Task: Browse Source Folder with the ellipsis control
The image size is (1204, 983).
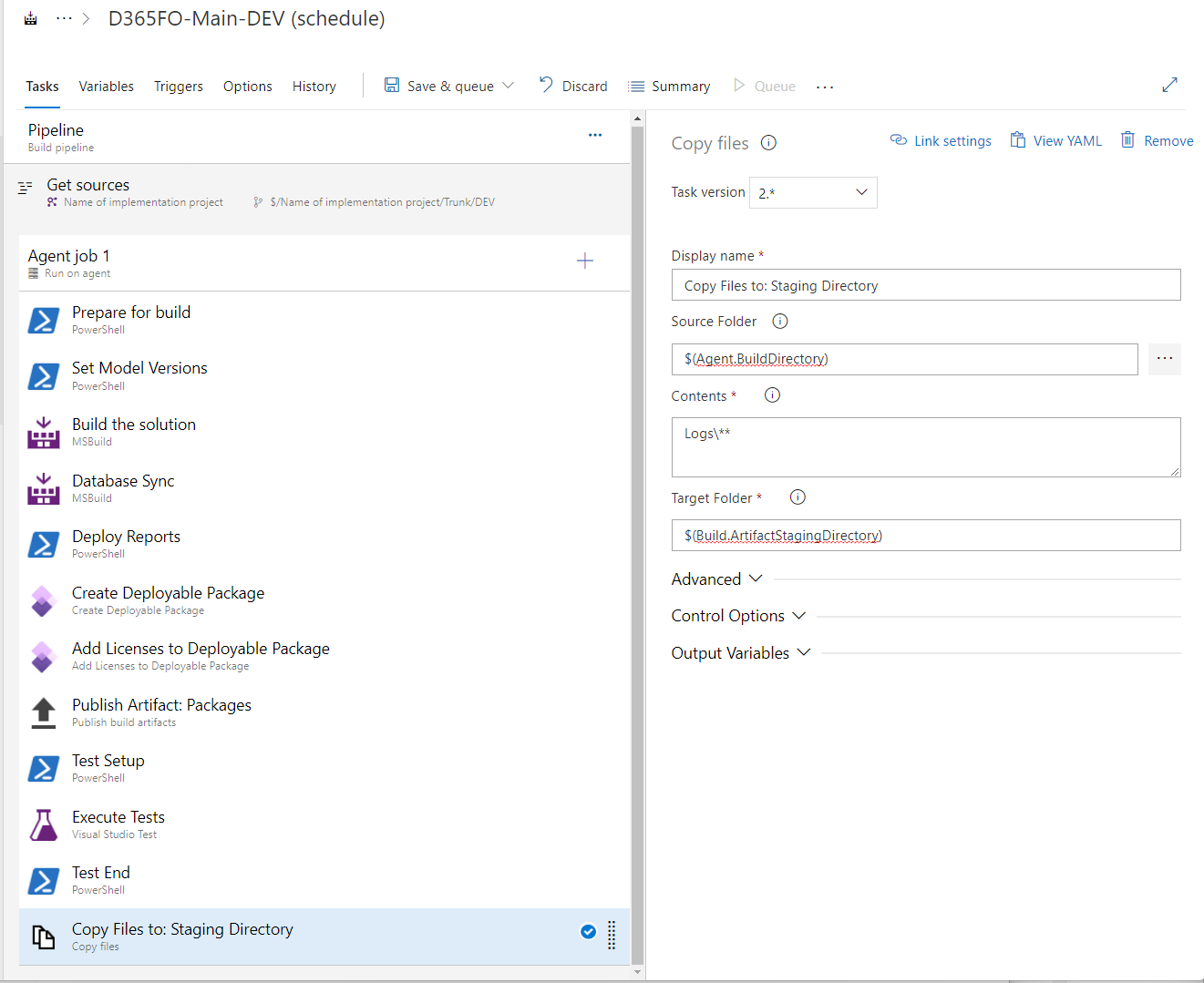Action: coord(1164,359)
